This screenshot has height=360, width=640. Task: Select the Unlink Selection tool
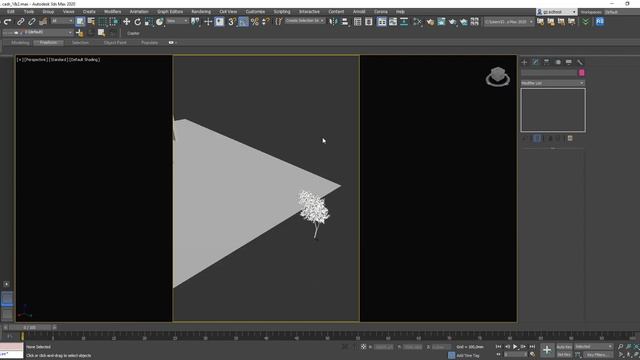click(31, 22)
